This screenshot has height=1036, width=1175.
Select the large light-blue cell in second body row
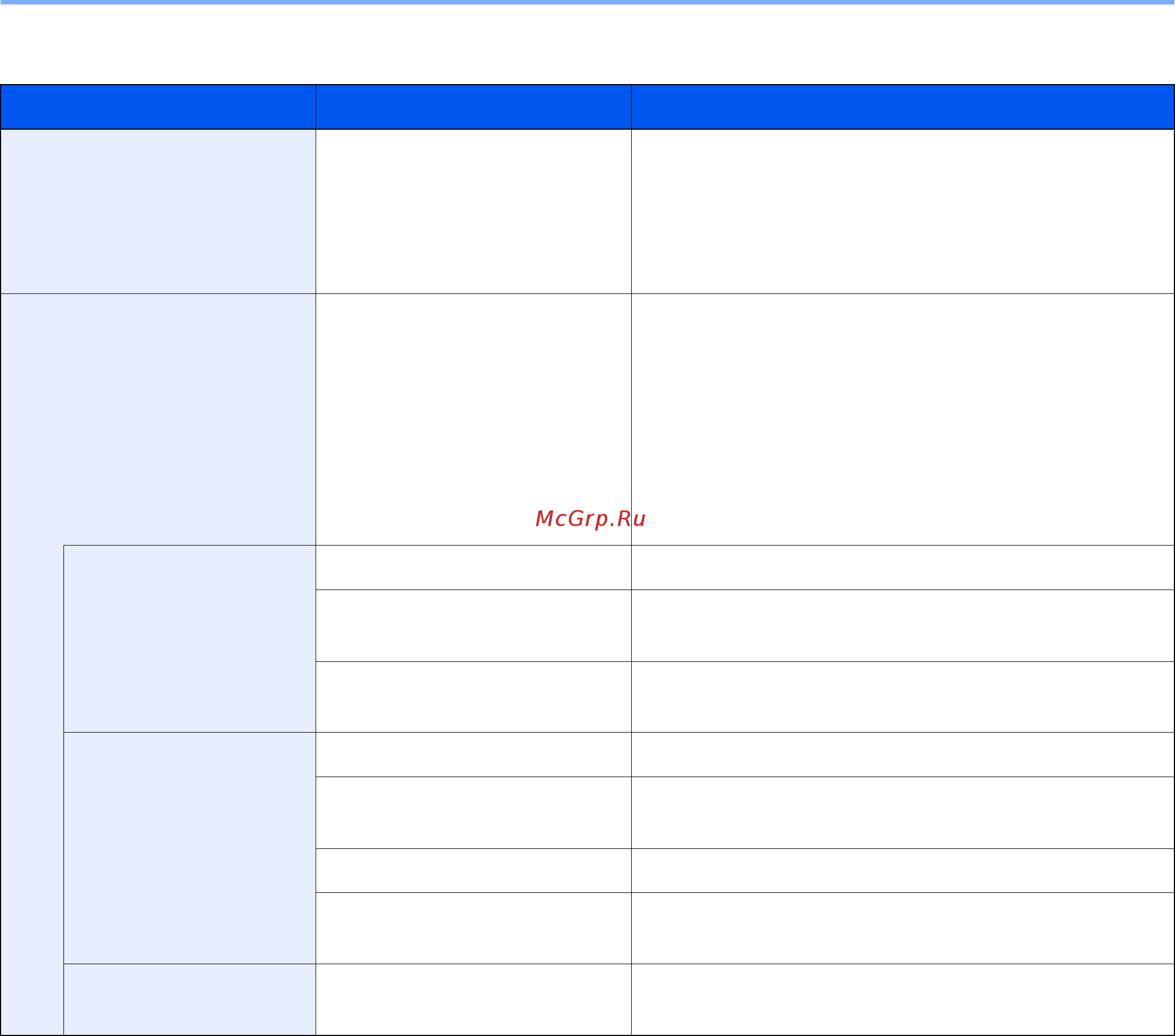click(158, 420)
